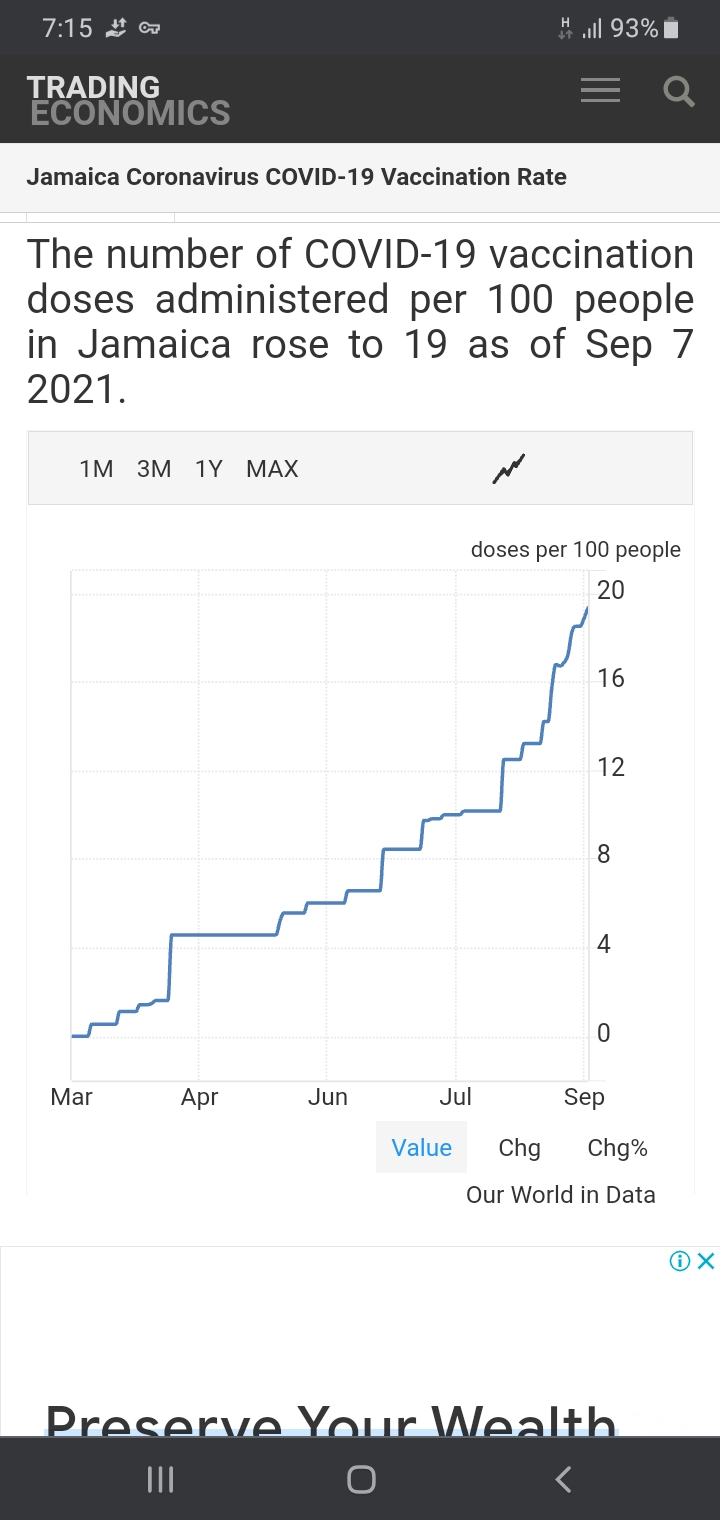Go to Trading Economics logo homepage
720x1520 pixels.
pyautogui.click(x=128, y=100)
